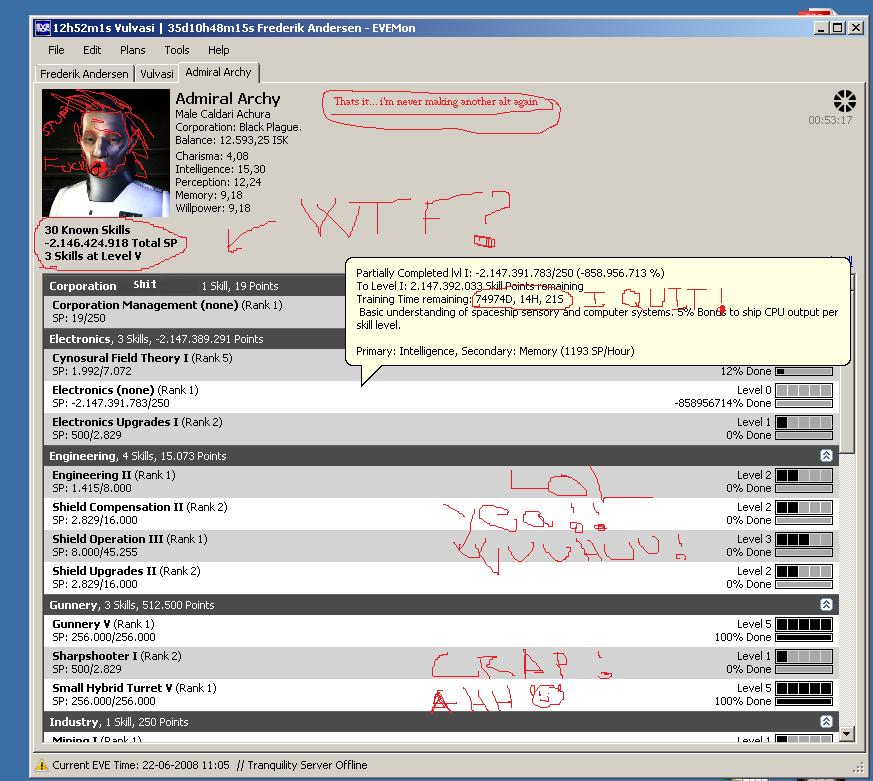Select the Electronics (none) skill row
This screenshot has height=781, width=873.
[441, 396]
